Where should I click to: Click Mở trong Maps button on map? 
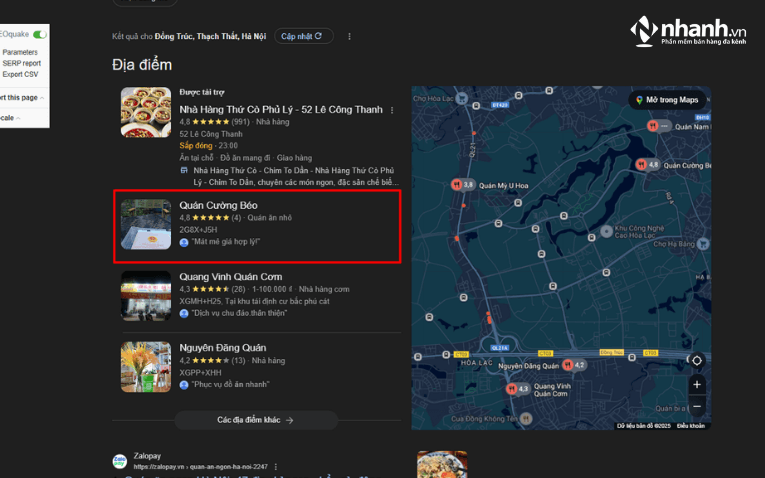coord(667,100)
